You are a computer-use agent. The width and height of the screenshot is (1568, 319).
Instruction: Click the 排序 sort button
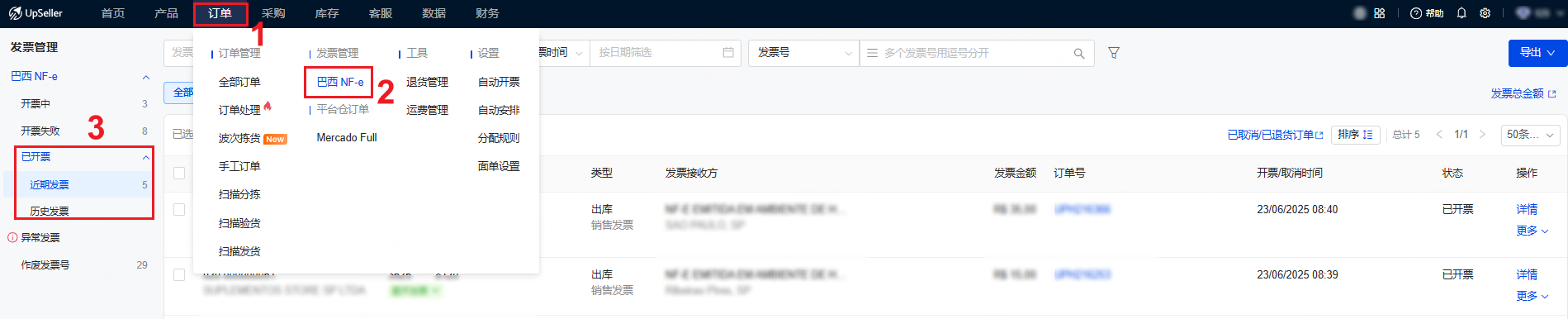pos(1355,134)
